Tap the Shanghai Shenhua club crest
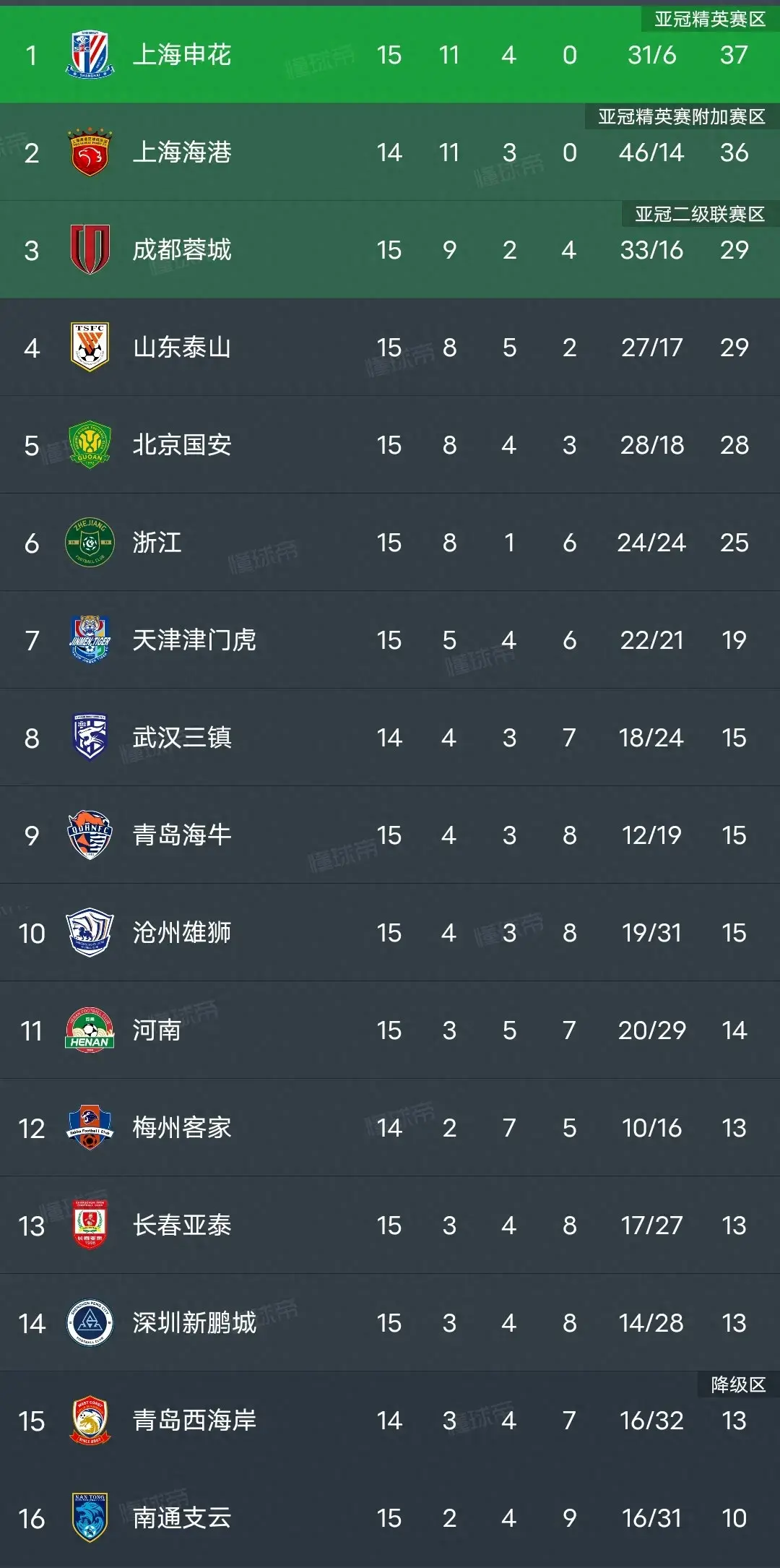This screenshot has width=780, height=1568. 88,54
